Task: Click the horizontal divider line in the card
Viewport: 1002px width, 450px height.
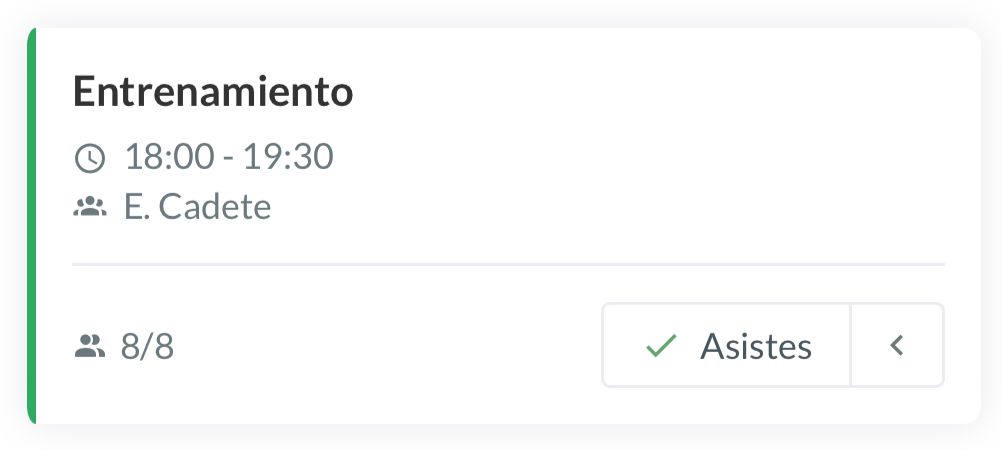Action: 508,265
